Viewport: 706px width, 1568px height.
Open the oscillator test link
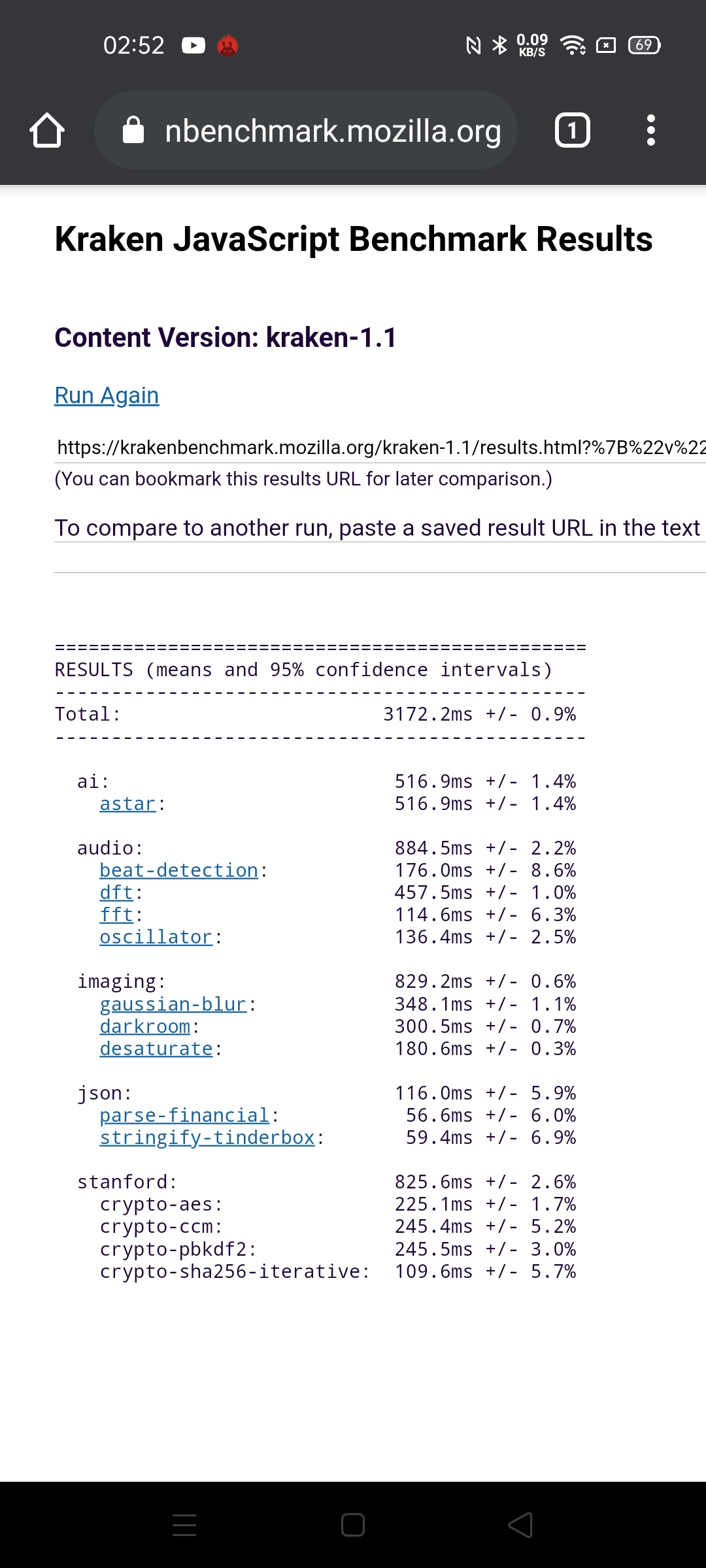coord(156,937)
